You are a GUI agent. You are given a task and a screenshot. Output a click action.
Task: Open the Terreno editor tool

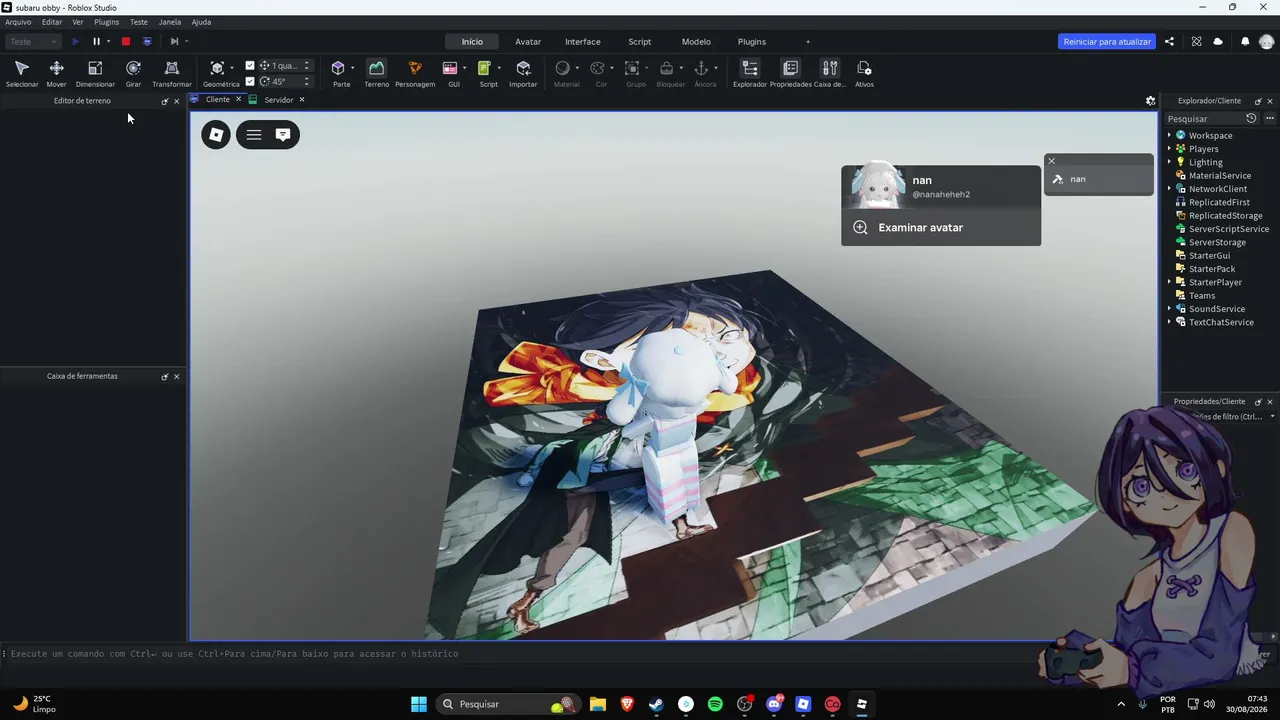376,73
